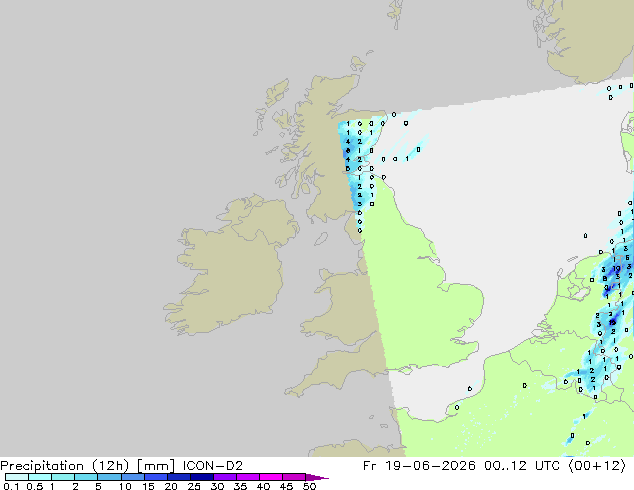Select legend swatch between 45 and 50

[294, 477]
